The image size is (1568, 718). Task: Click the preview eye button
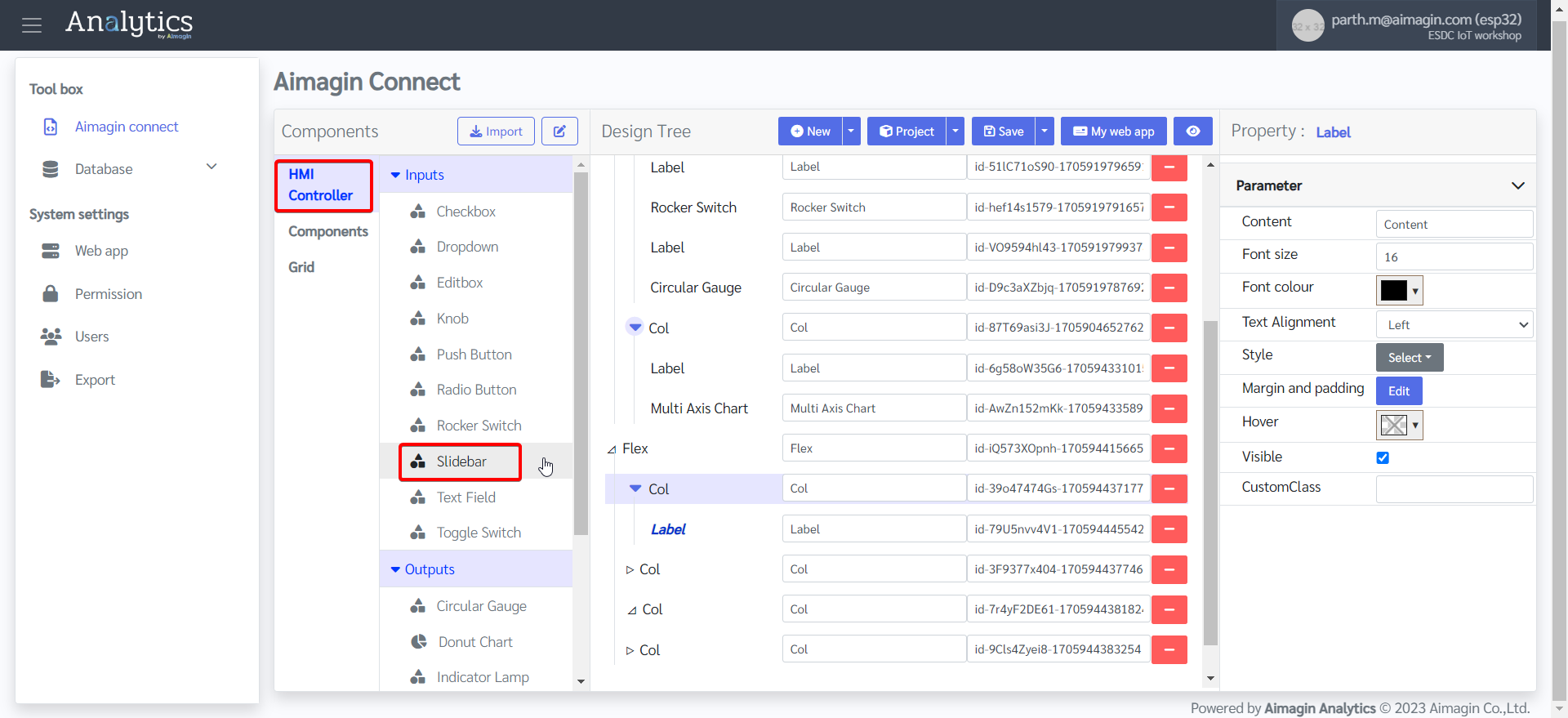coord(1193,132)
